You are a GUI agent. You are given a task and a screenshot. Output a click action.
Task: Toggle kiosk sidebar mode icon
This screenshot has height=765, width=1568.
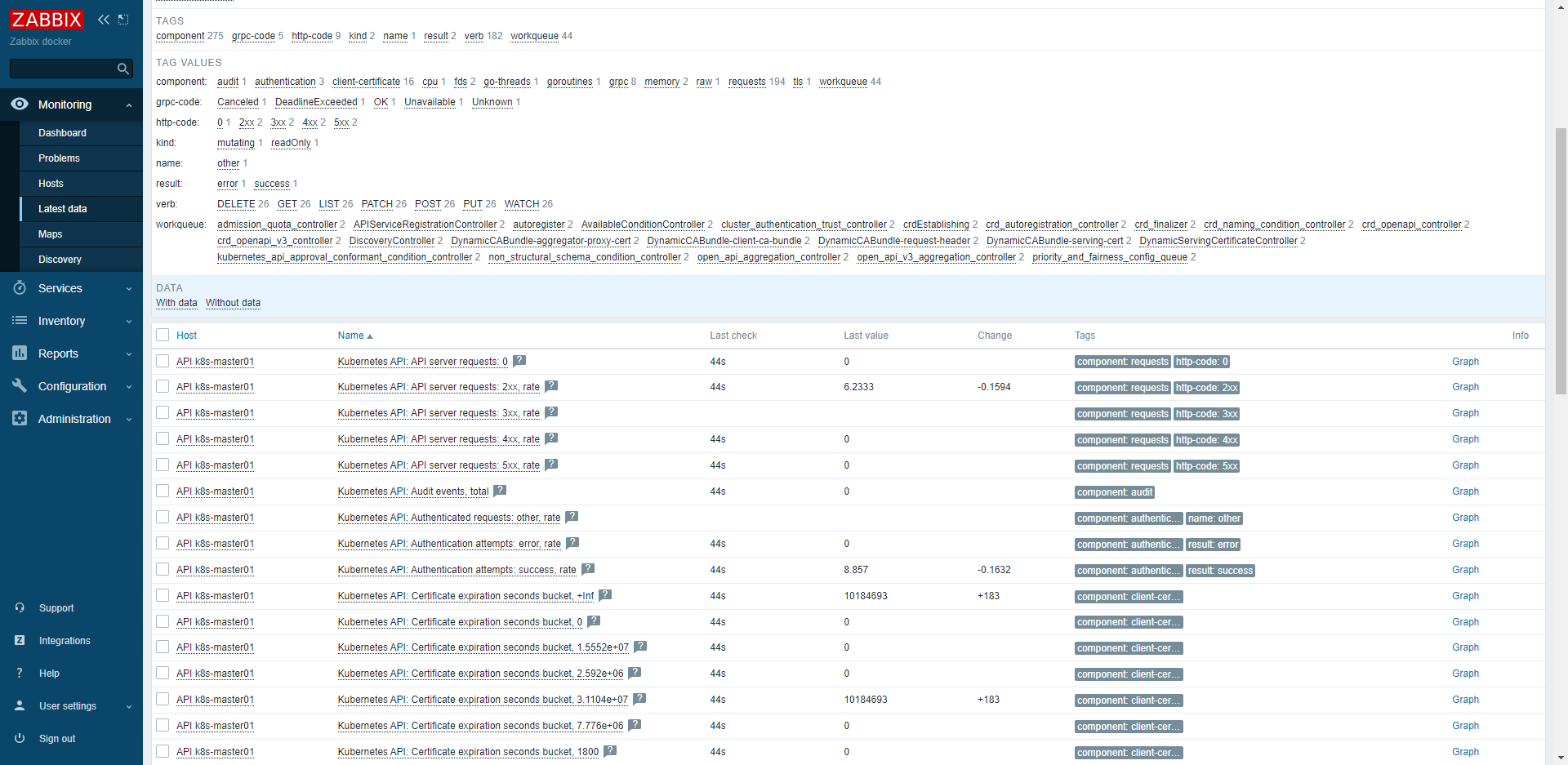point(123,20)
